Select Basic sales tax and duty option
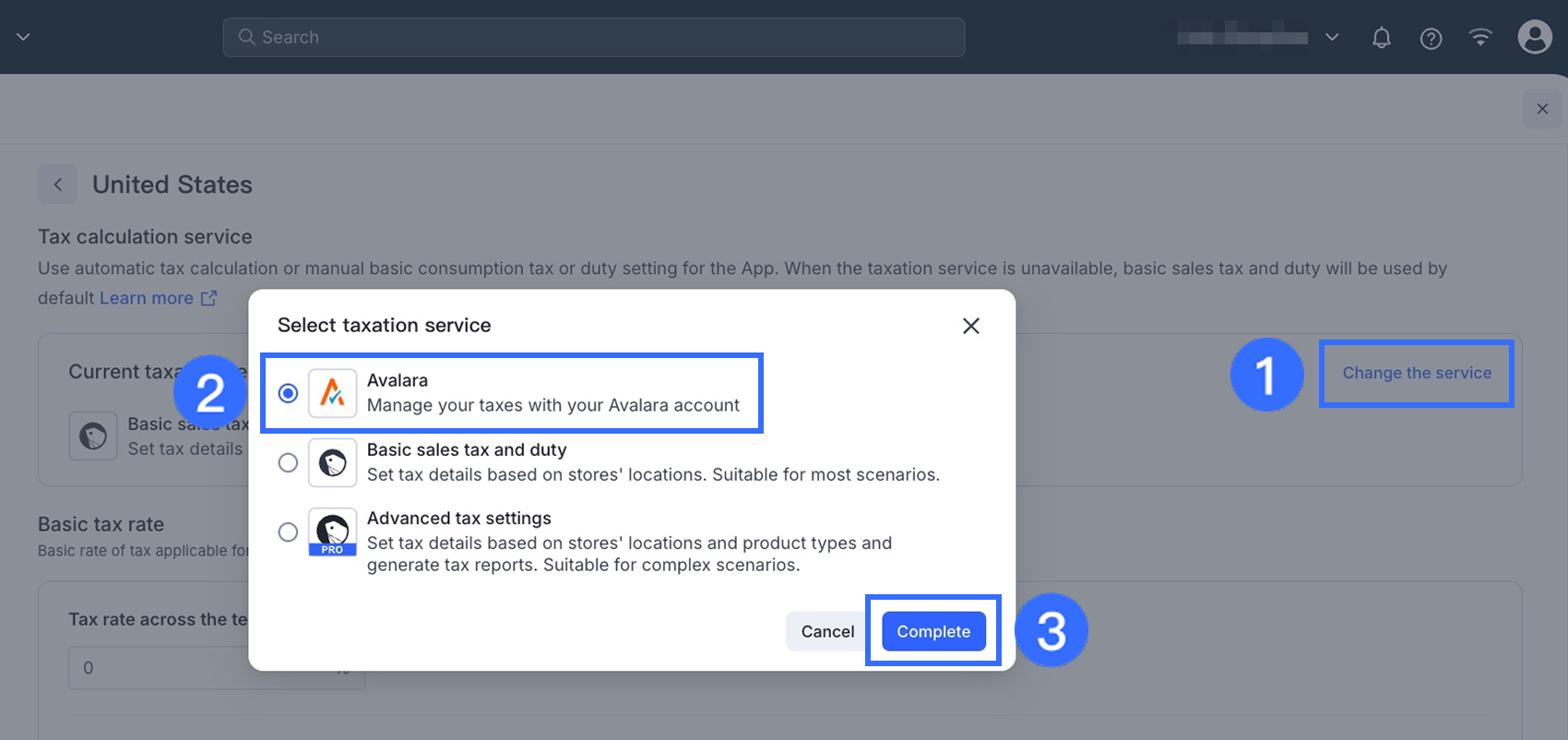 click(x=288, y=462)
